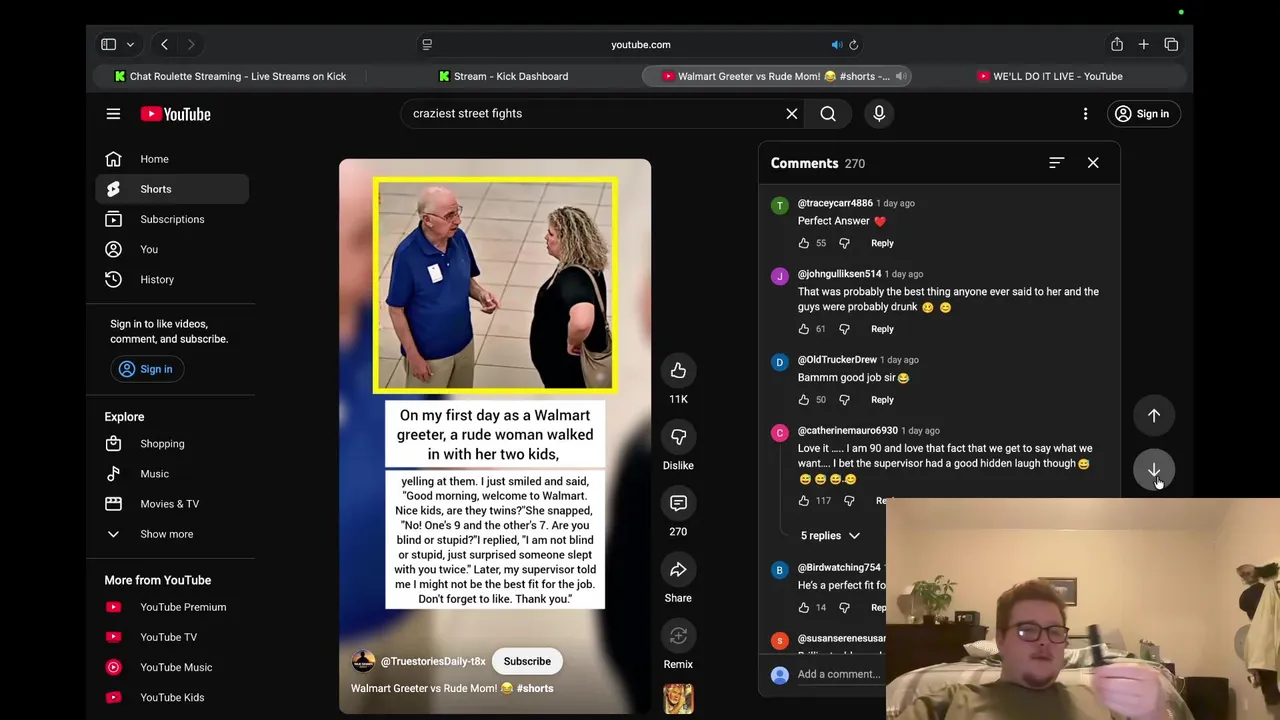Viewport: 1280px width, 720px height.
Task: Open History in sidebar
Action: point(172,279)
